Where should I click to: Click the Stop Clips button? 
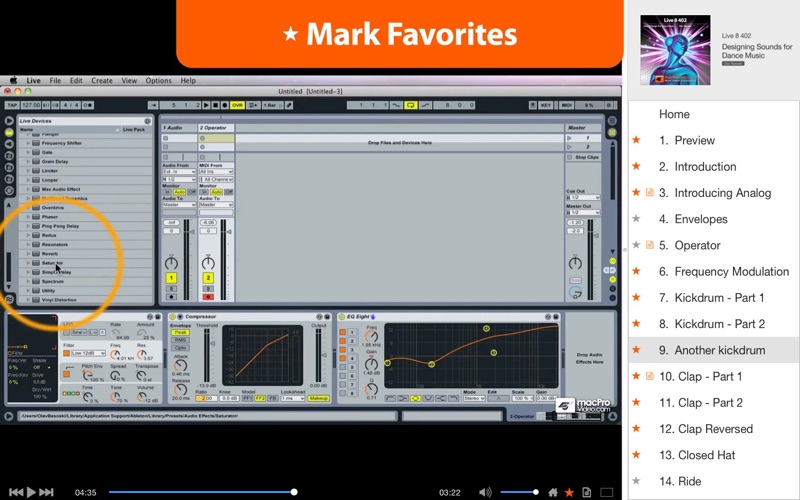[x=584, y=157]
